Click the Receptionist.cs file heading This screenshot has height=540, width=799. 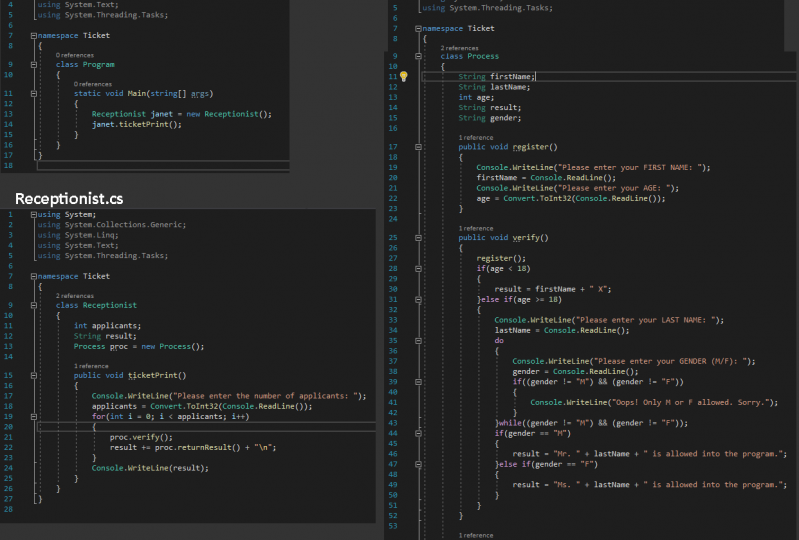69,199
